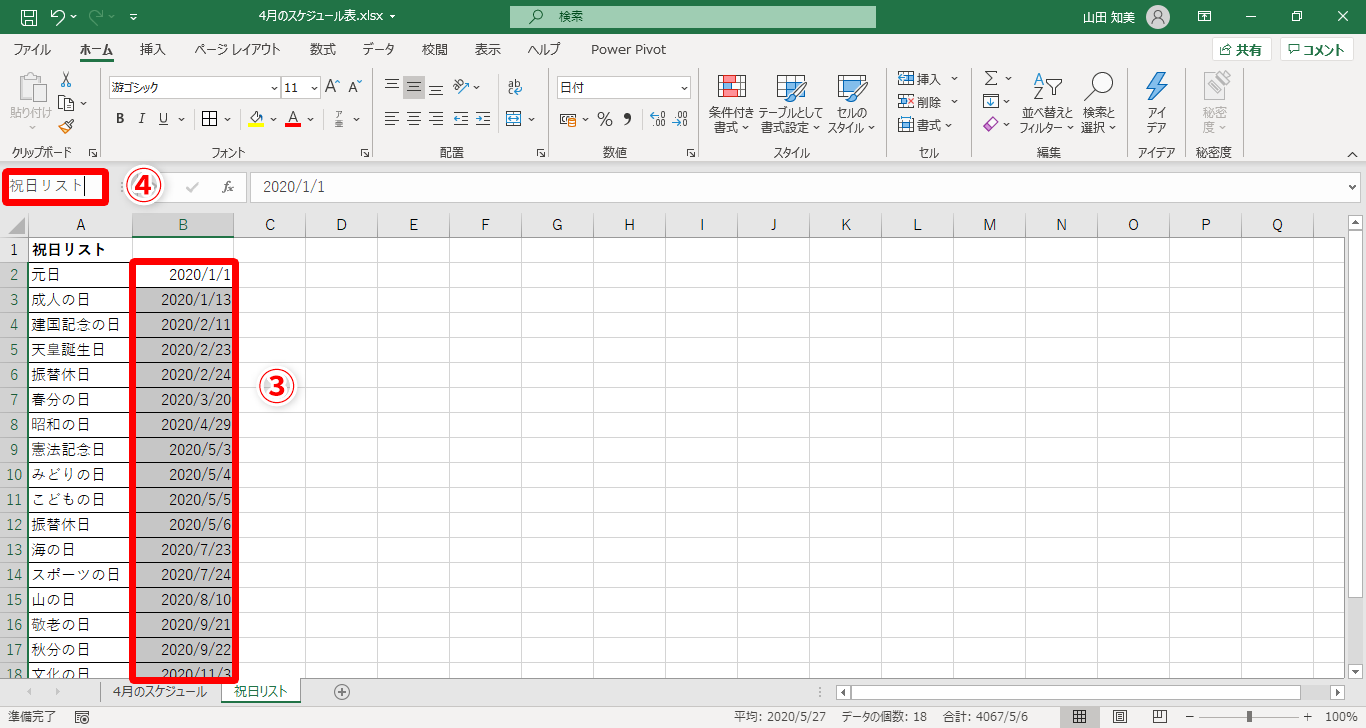The height and width of the screenshot is (728, 1366).
Task: Open the number format dropdown 日付
Action: coord(684,87)
